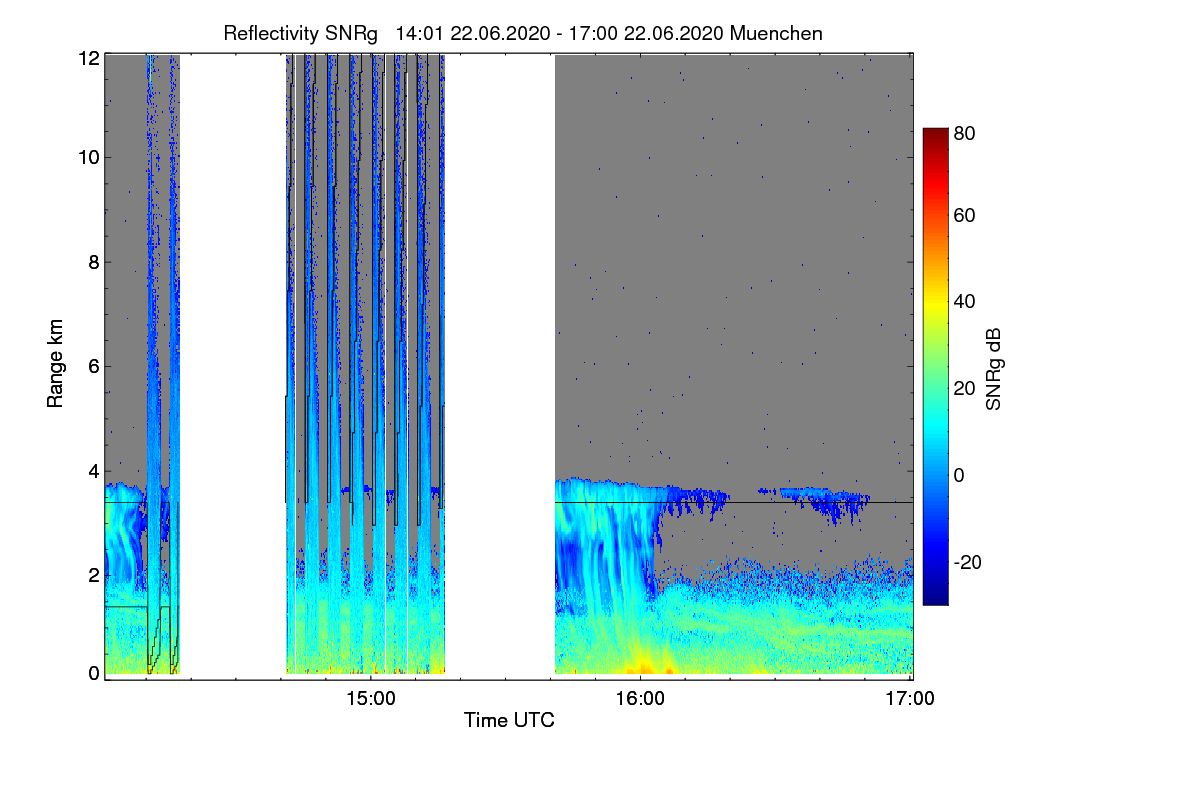Click 'Muenchen' in the plot title
Image resolution: width=1200 pixels, height=800 pixels.
(777, 33)
